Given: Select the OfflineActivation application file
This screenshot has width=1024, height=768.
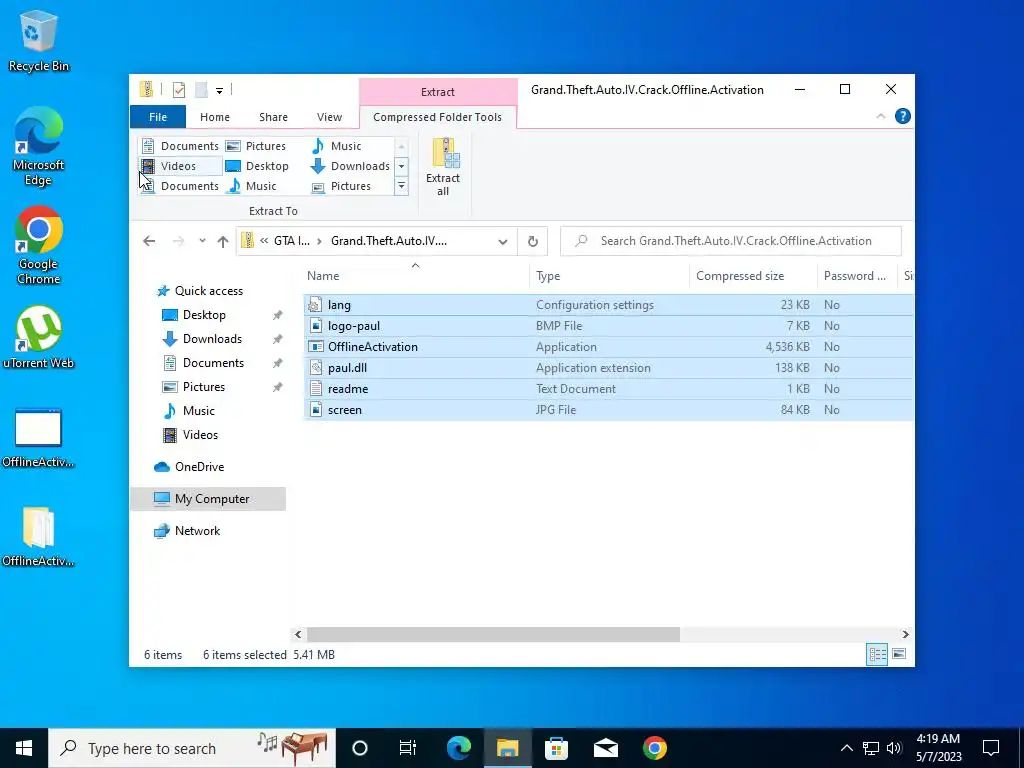Looking at the screenshot, I should (609, 347).
